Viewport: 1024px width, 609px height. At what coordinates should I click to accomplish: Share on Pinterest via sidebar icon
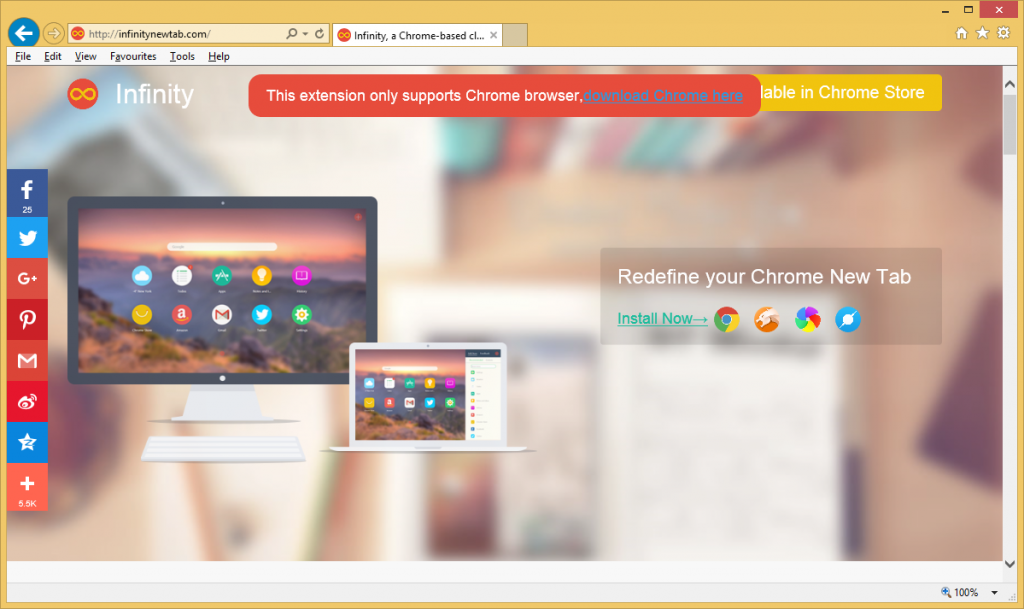[27, 320]
